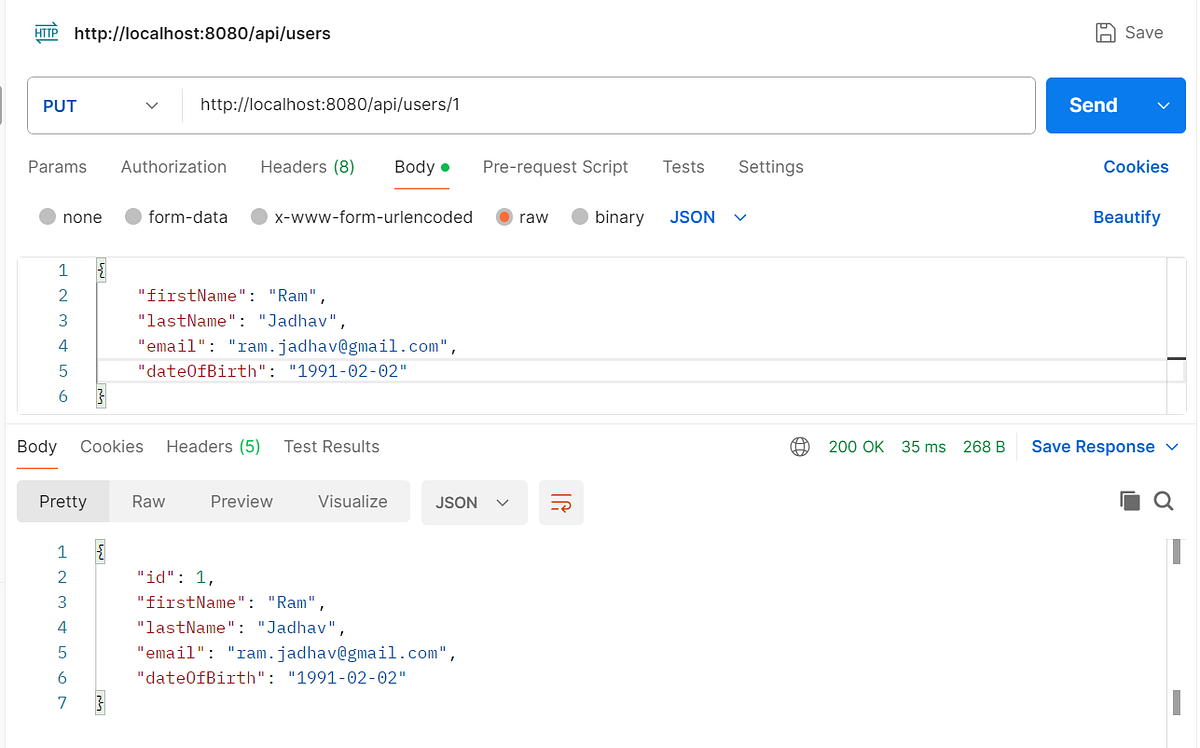Click the 268 B response size
This screenshot has width=1200, height=748.
tap(984, 447)
